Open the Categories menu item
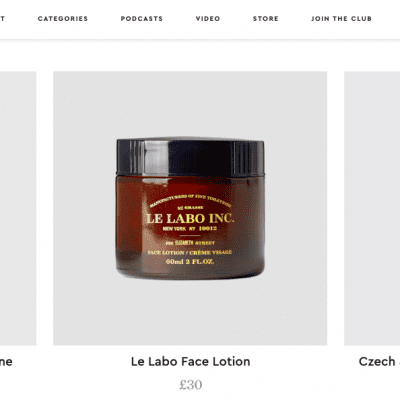The width and height of the screenshot is (400, 400). point(63,19)
